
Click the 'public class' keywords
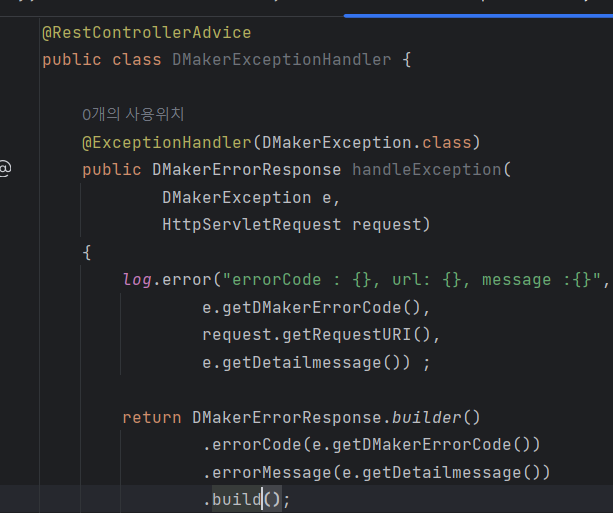(x=102, y=60)
